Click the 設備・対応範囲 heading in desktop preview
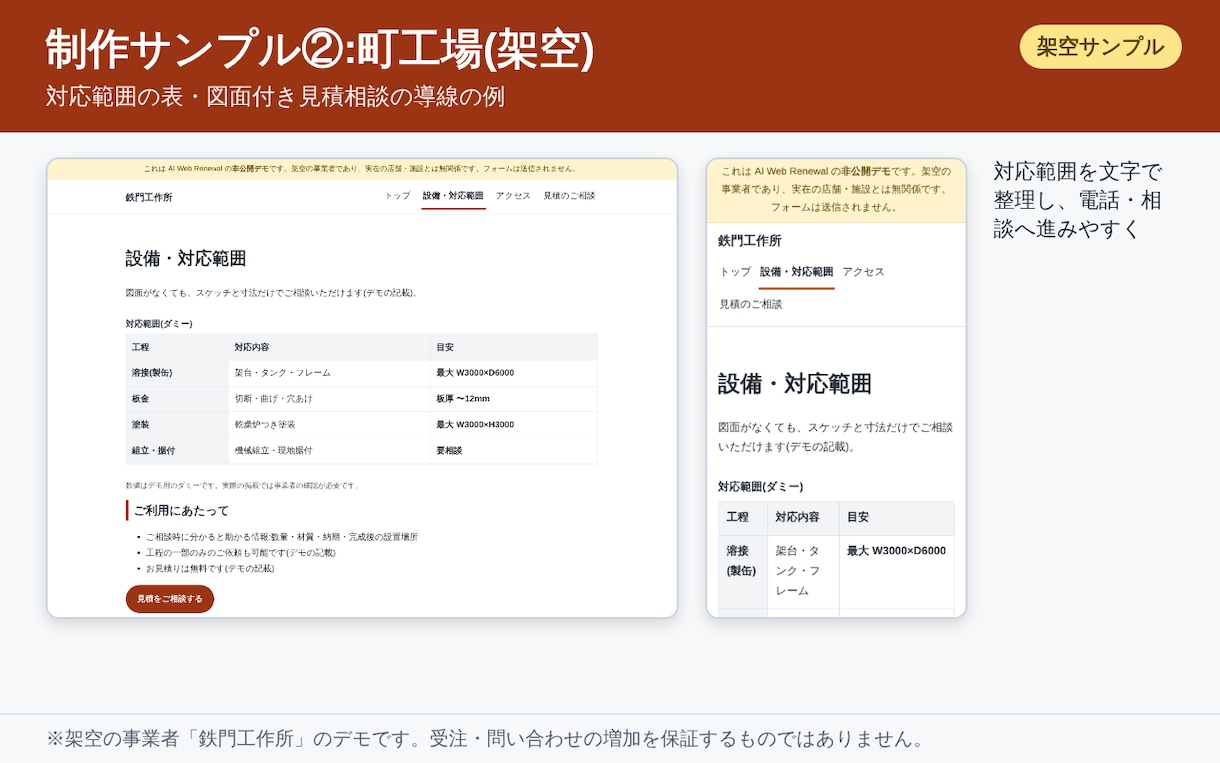1220x763 pixels. tap(186, 259)
